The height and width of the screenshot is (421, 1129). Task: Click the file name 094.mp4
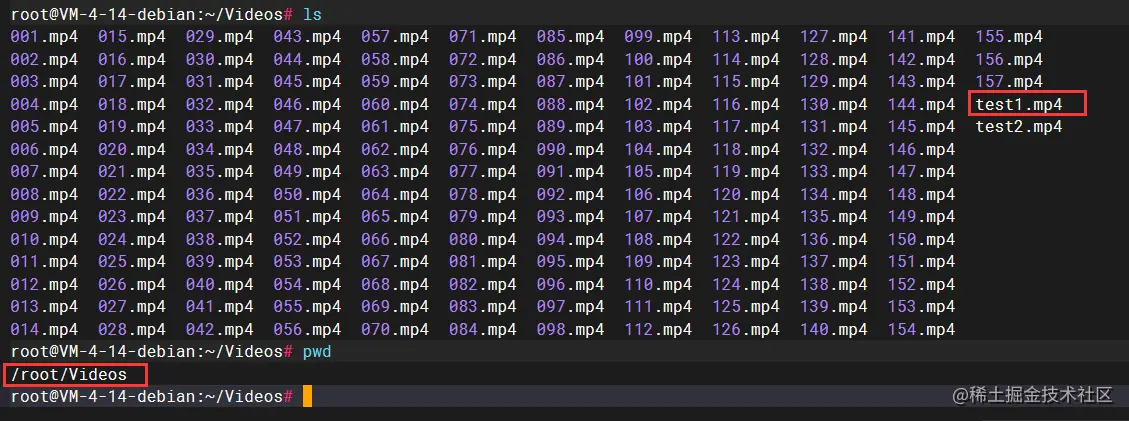click(570, 240)
